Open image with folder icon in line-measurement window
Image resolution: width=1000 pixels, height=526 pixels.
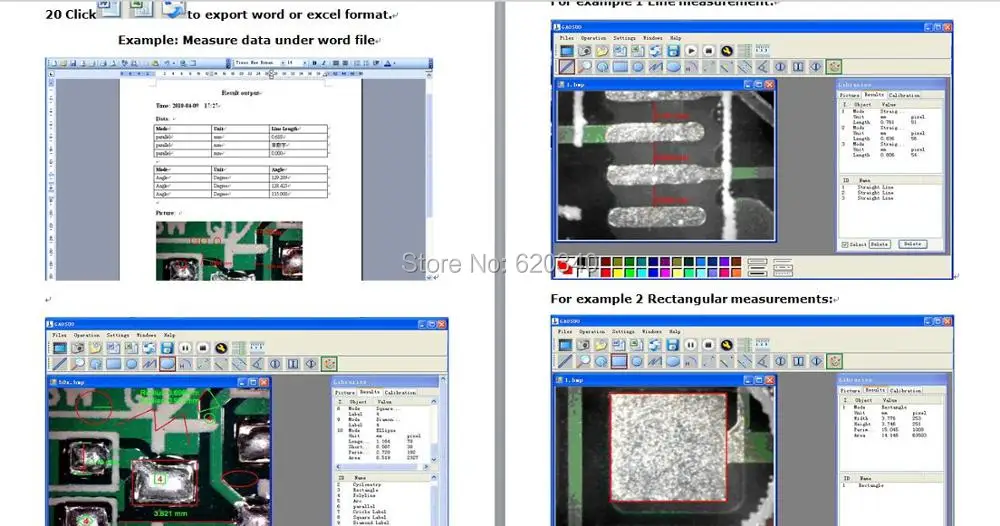point(602,51)
